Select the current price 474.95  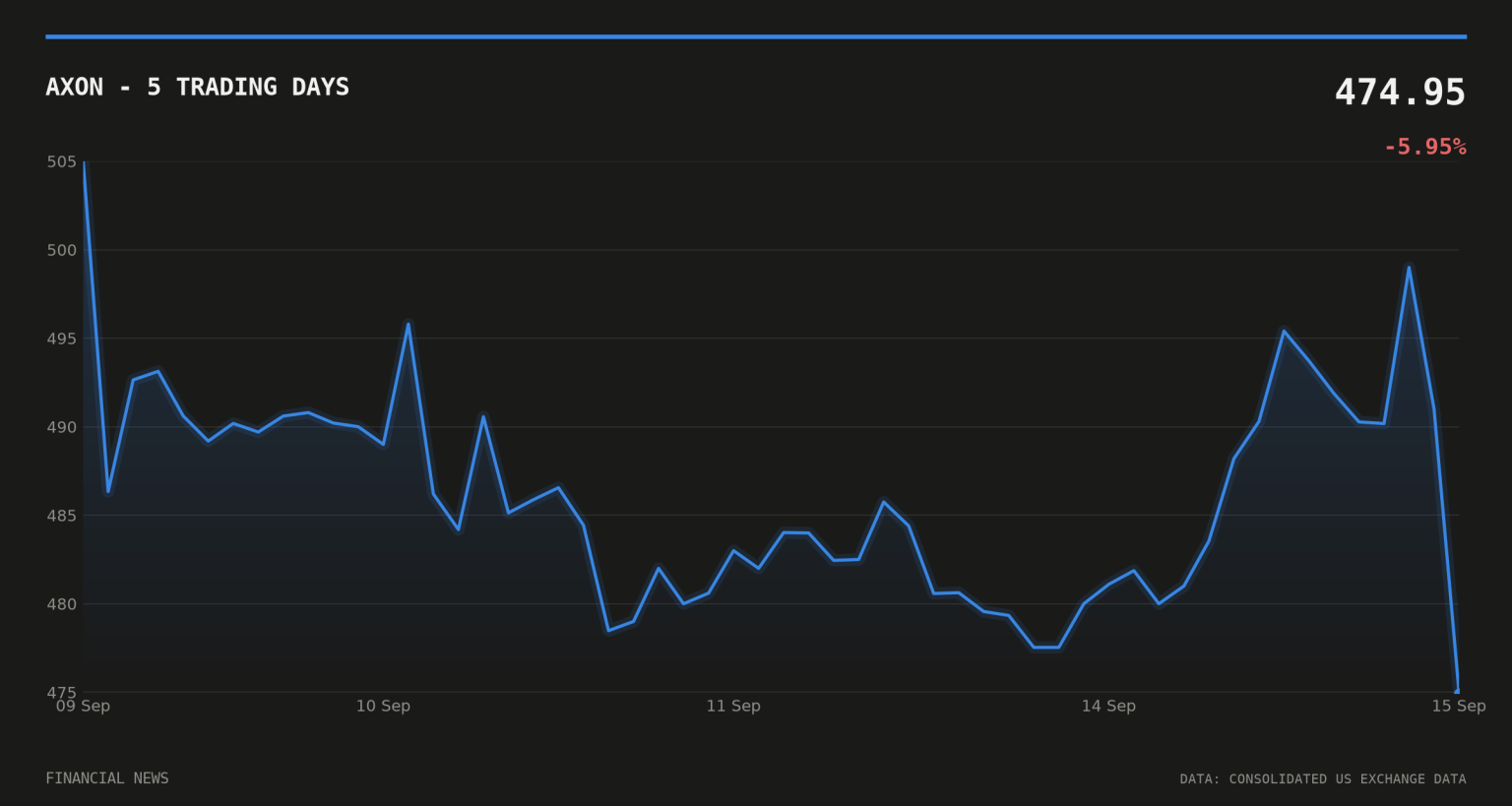pos(1400,93)
